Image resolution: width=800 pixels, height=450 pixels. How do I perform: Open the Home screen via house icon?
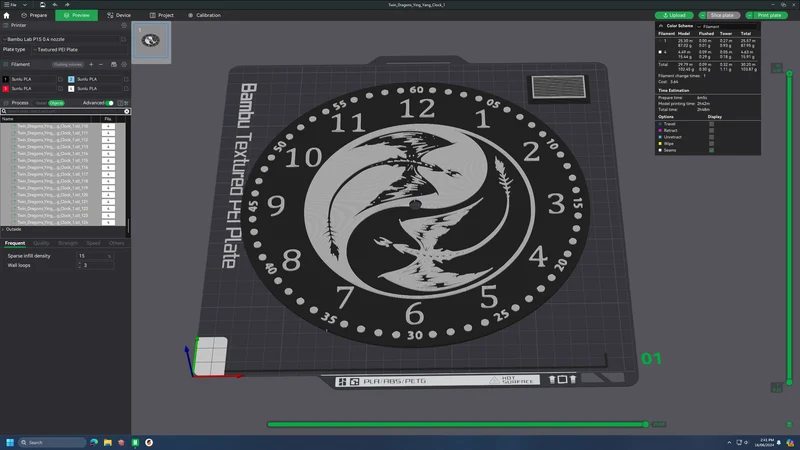click(x=6, y=15)
